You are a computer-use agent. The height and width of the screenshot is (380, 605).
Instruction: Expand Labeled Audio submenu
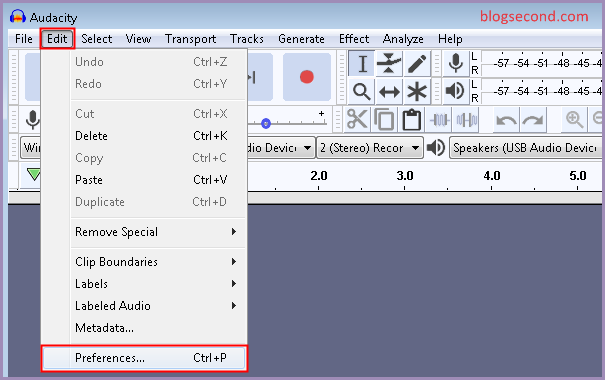click(144, 306)
